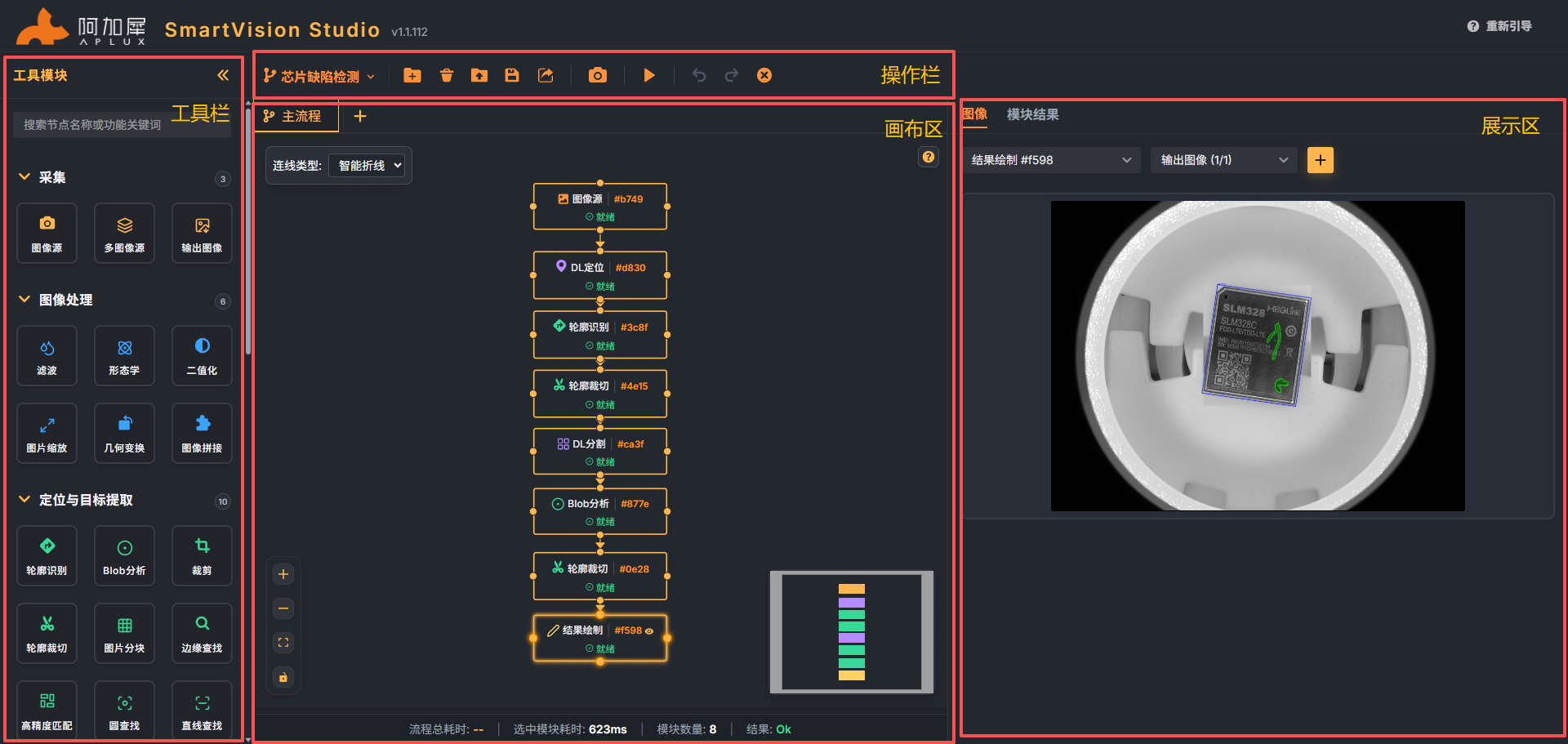Add the 图像源 image source tool
The height and width of the screenshot is (744, 1568).
[x=47, y=233]
